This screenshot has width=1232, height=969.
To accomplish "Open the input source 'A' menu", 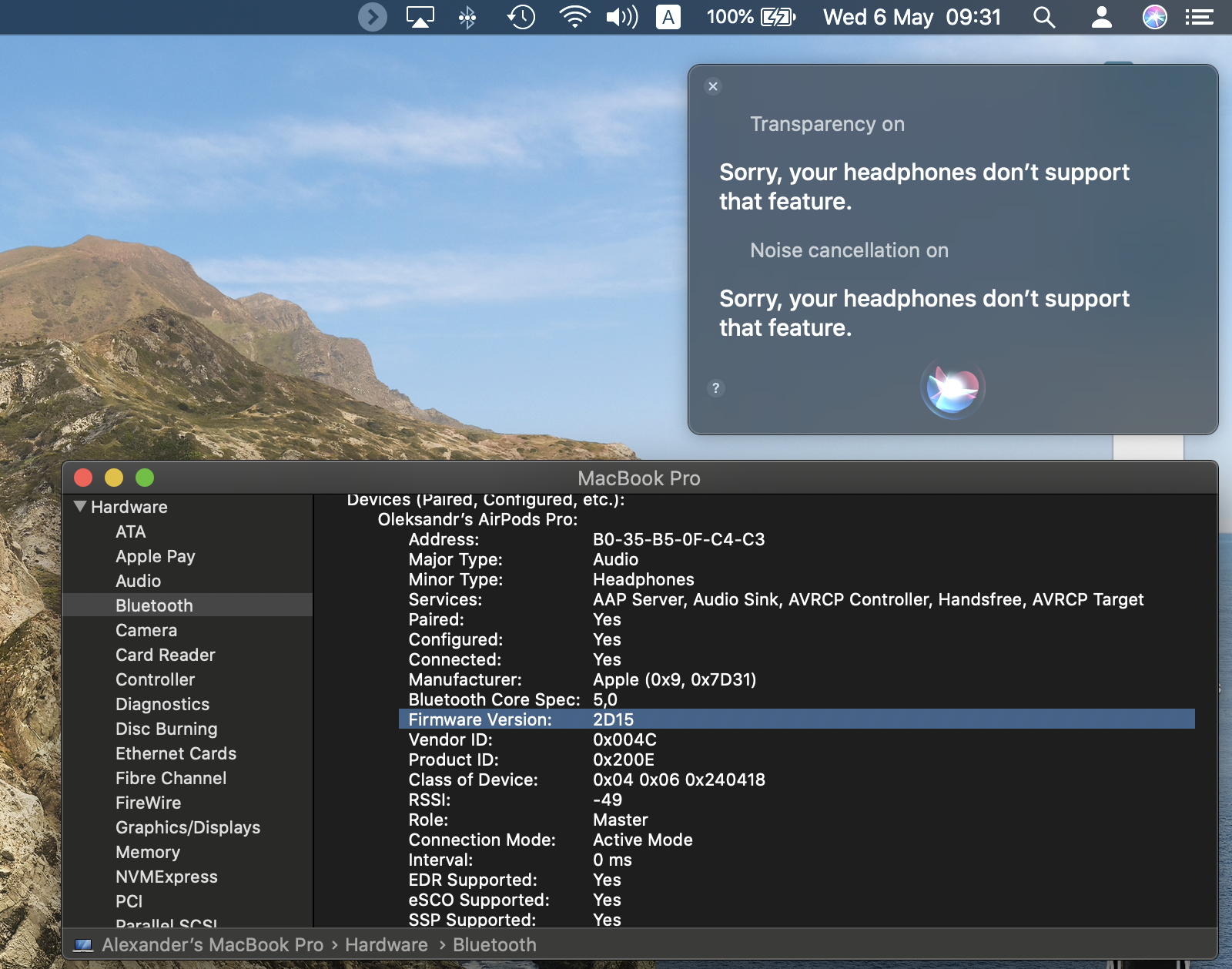I will pyautogui.click(x=668, y=17).
